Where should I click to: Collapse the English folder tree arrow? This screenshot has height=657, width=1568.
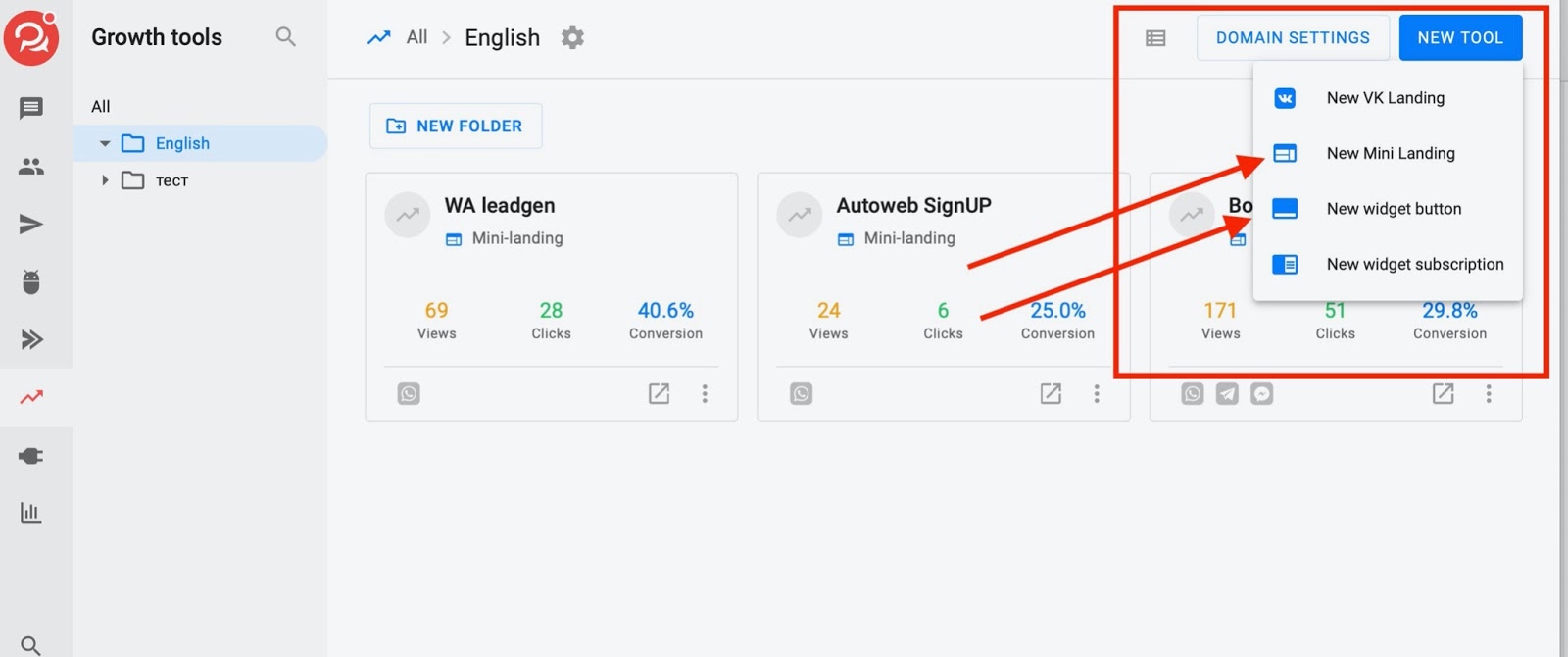tap(105, 144)
